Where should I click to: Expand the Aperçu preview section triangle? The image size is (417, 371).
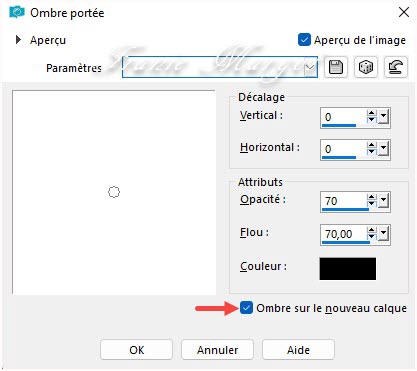coord(18,40)
